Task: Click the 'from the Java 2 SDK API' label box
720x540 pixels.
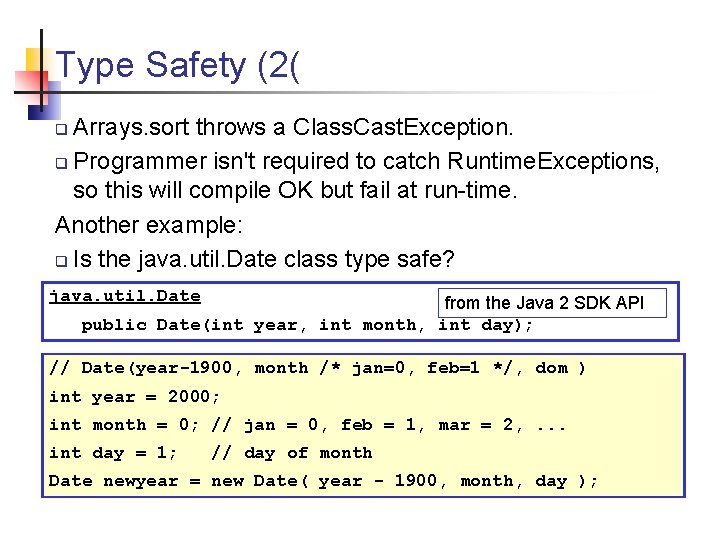Action: click(552, 303)
